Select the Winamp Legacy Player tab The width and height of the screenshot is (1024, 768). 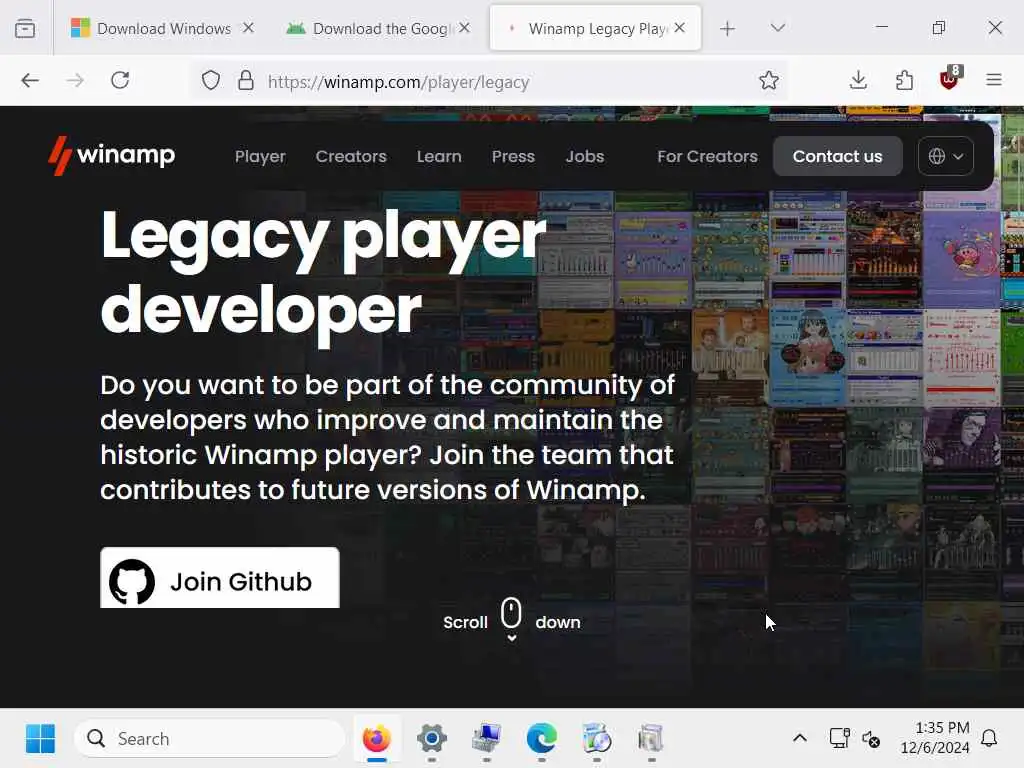tap(594, 28)
